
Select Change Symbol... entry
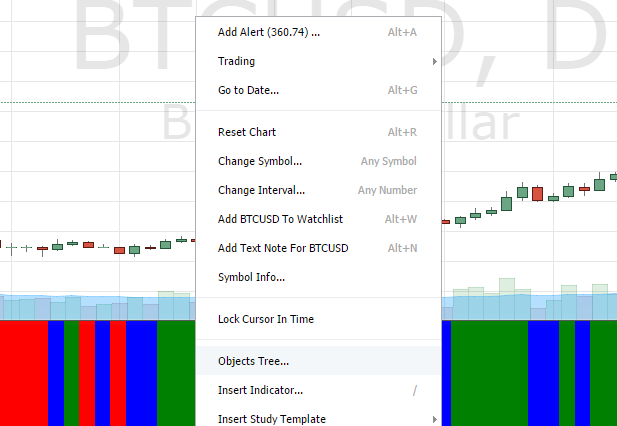pyautogui.click(x=318, y=161)
